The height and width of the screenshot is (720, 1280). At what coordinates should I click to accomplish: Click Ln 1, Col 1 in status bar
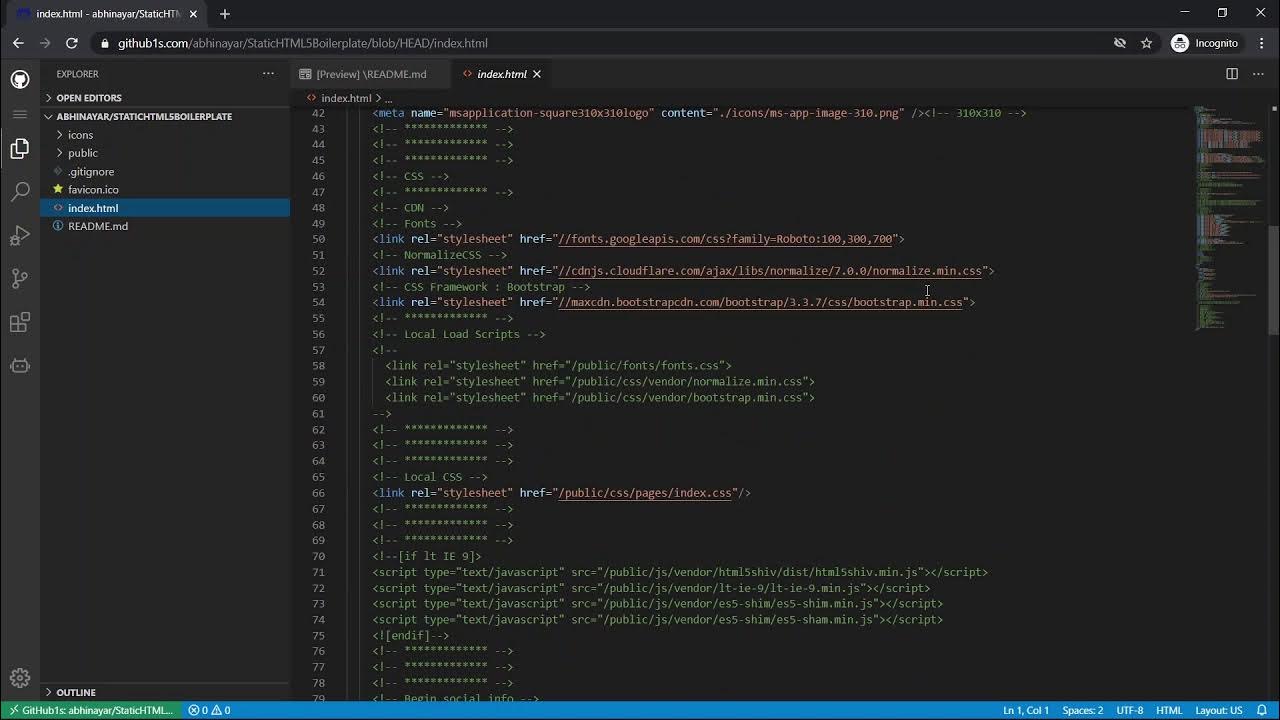click(1026, 710)
